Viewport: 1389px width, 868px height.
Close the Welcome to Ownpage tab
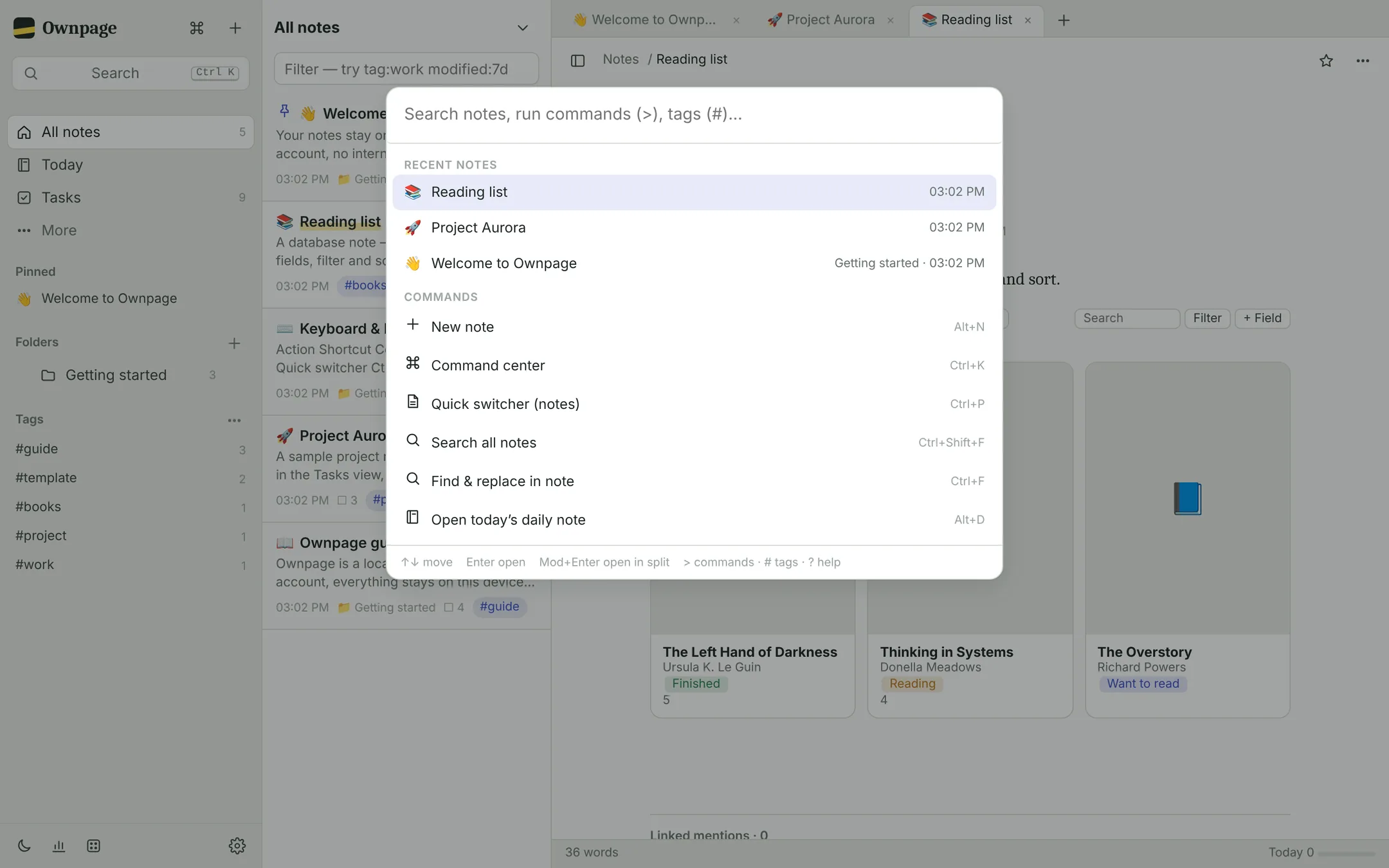(736, 21)
